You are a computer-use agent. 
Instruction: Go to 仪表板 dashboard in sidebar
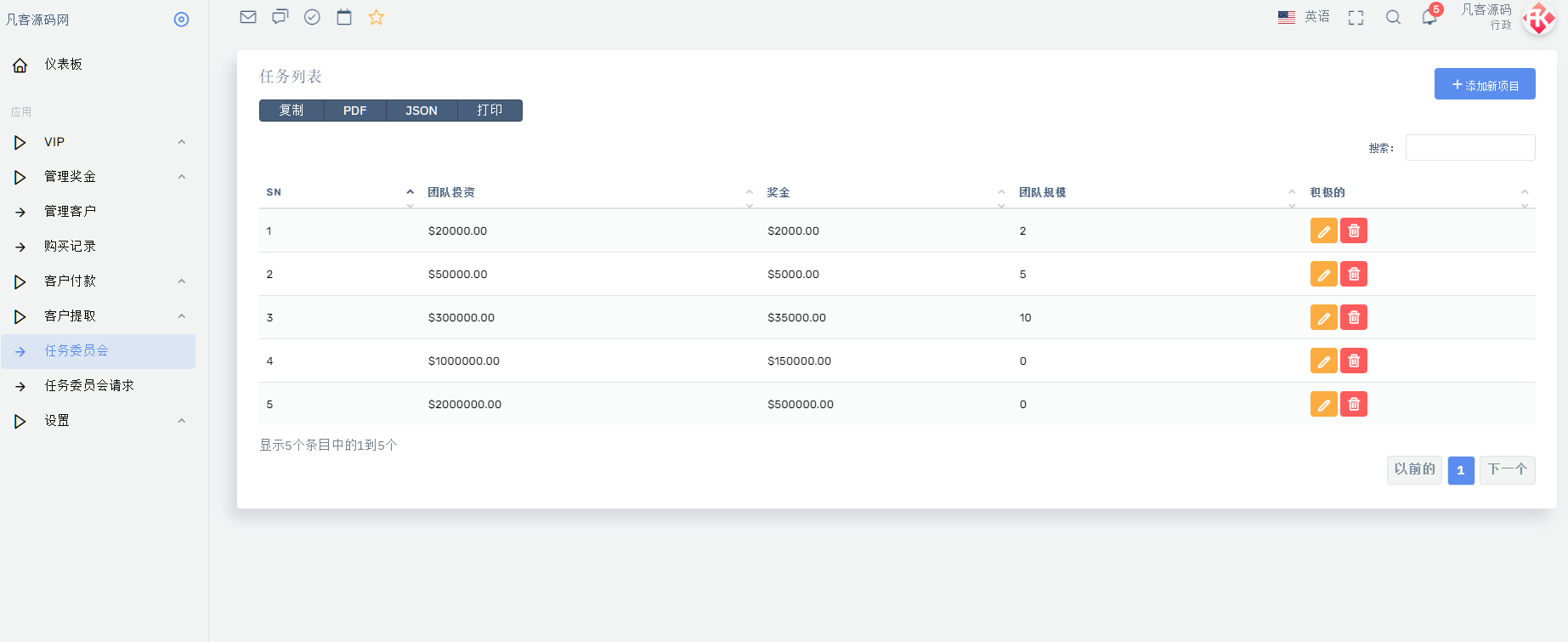pos(64,65)
